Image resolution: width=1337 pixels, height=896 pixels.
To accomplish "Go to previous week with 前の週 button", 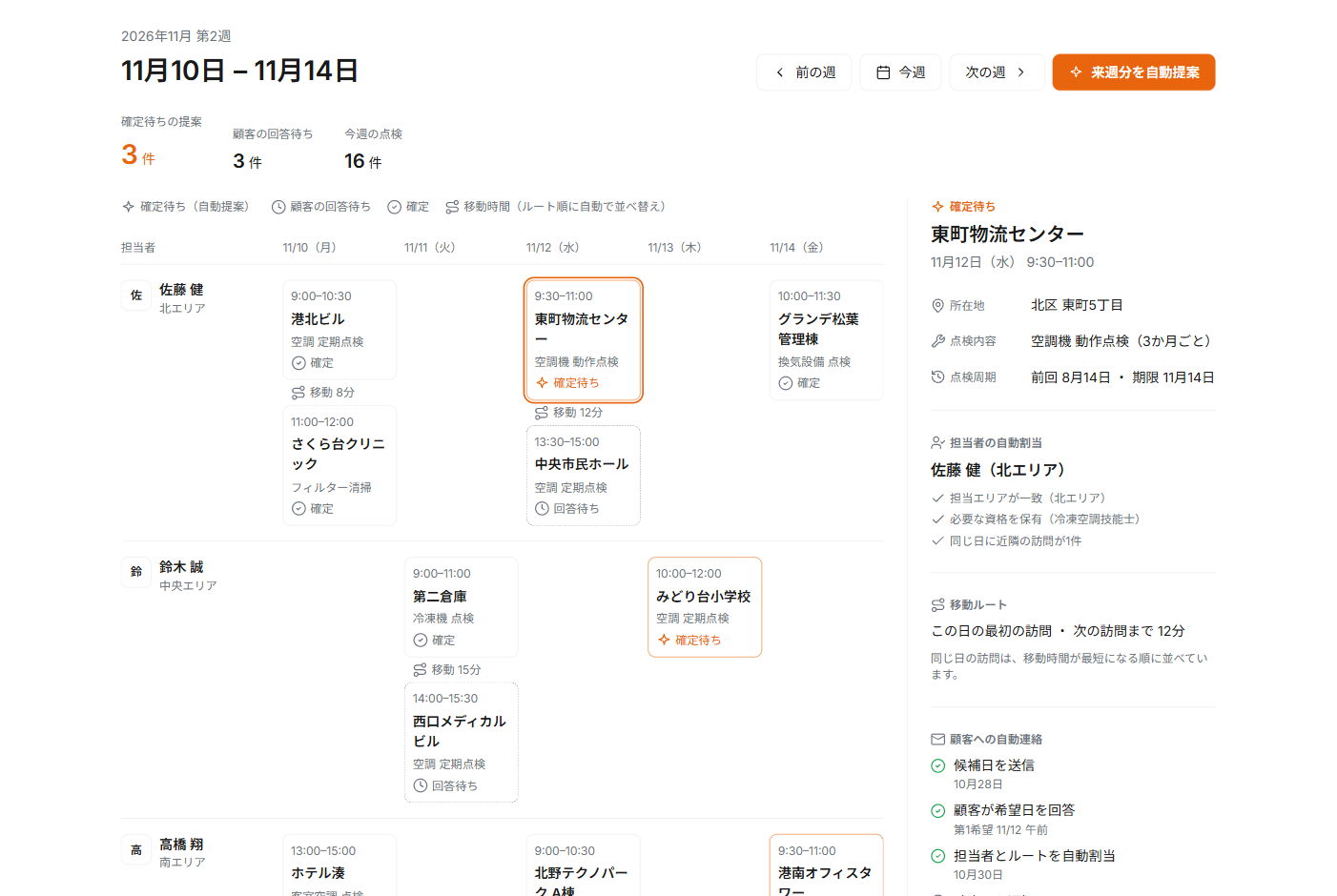I will click(x=804, y=72).
